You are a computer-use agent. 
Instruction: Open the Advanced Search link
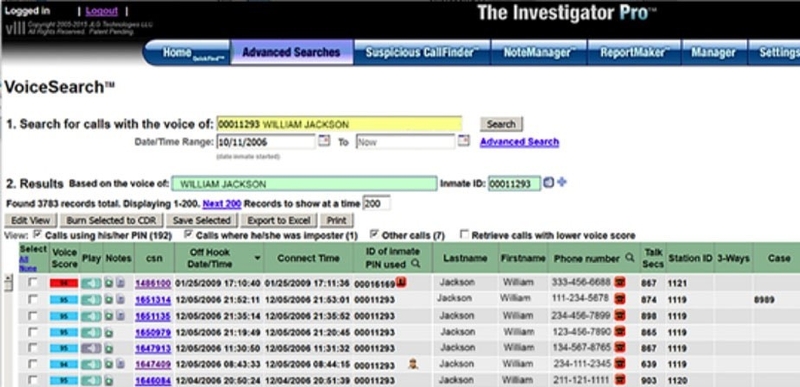(x=519, y=142)
